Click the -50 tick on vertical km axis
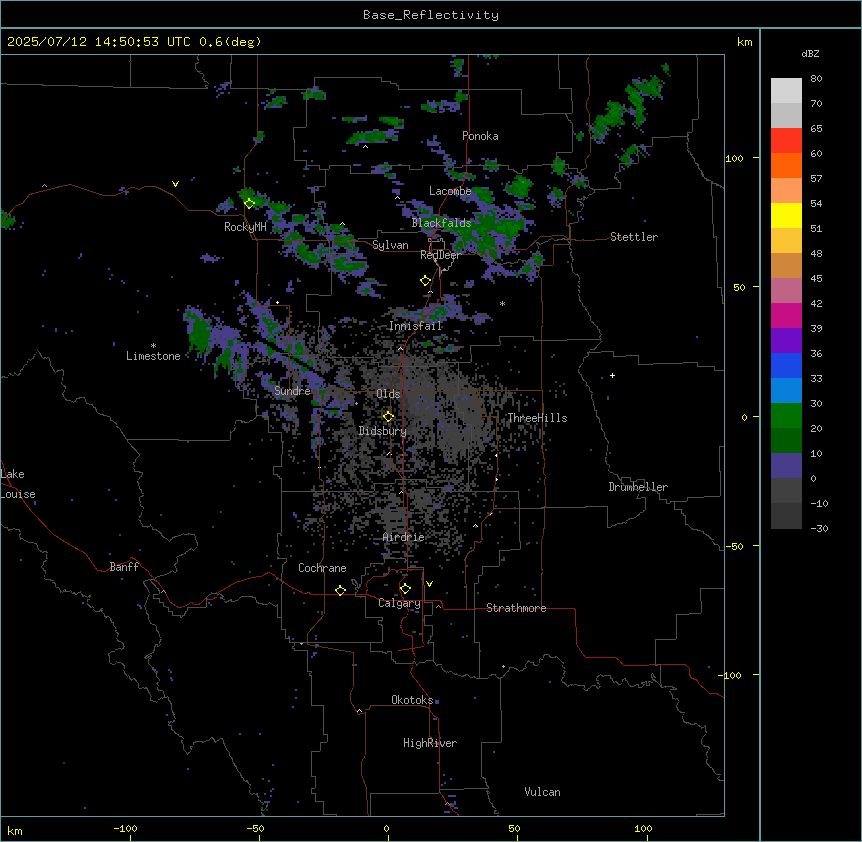The image size is (862, 842). click(x=734, y=546)
